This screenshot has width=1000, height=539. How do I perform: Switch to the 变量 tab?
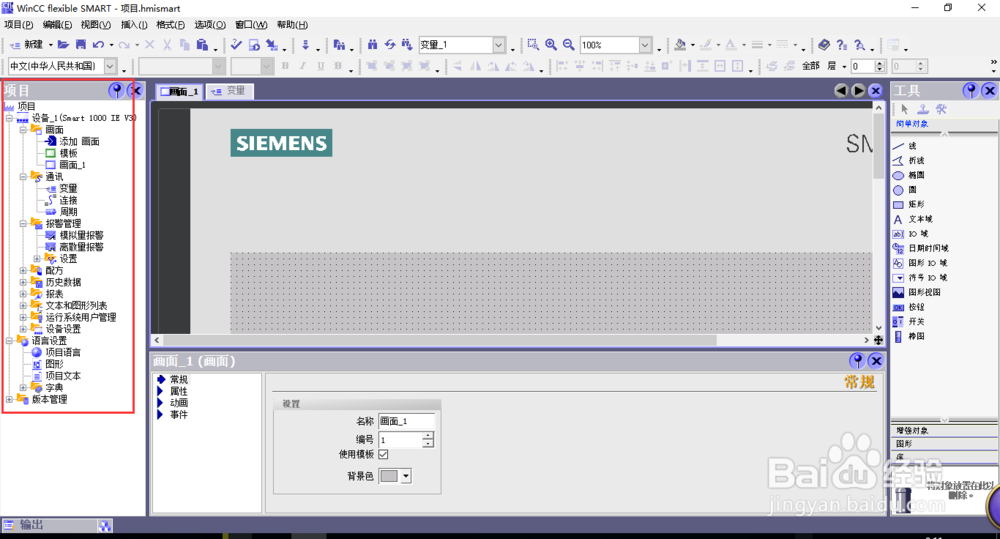(x=230, y=91)
